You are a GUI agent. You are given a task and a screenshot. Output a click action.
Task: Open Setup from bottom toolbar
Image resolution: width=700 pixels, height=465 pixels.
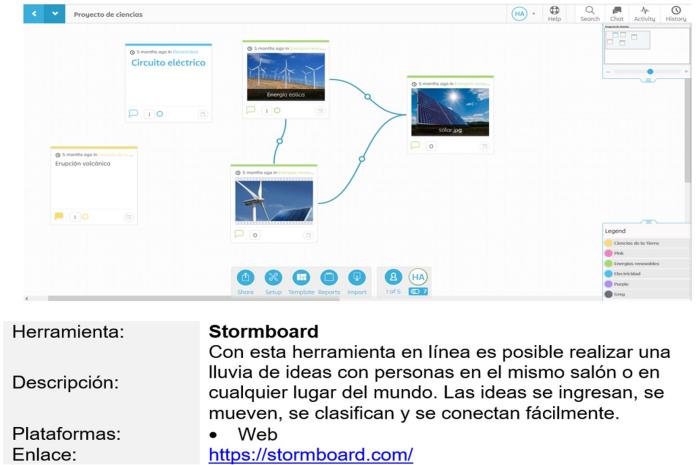point(273,280)
